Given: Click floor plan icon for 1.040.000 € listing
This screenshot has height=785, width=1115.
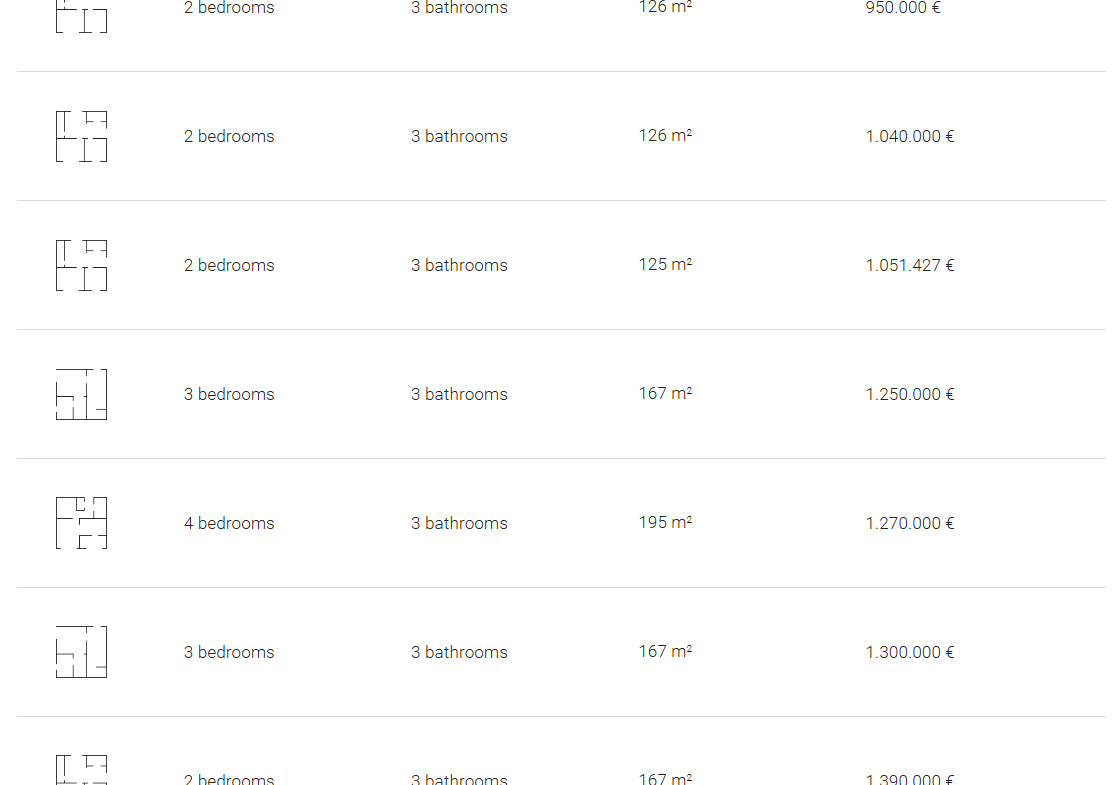Looking at the screenshot, I should 81,136.
